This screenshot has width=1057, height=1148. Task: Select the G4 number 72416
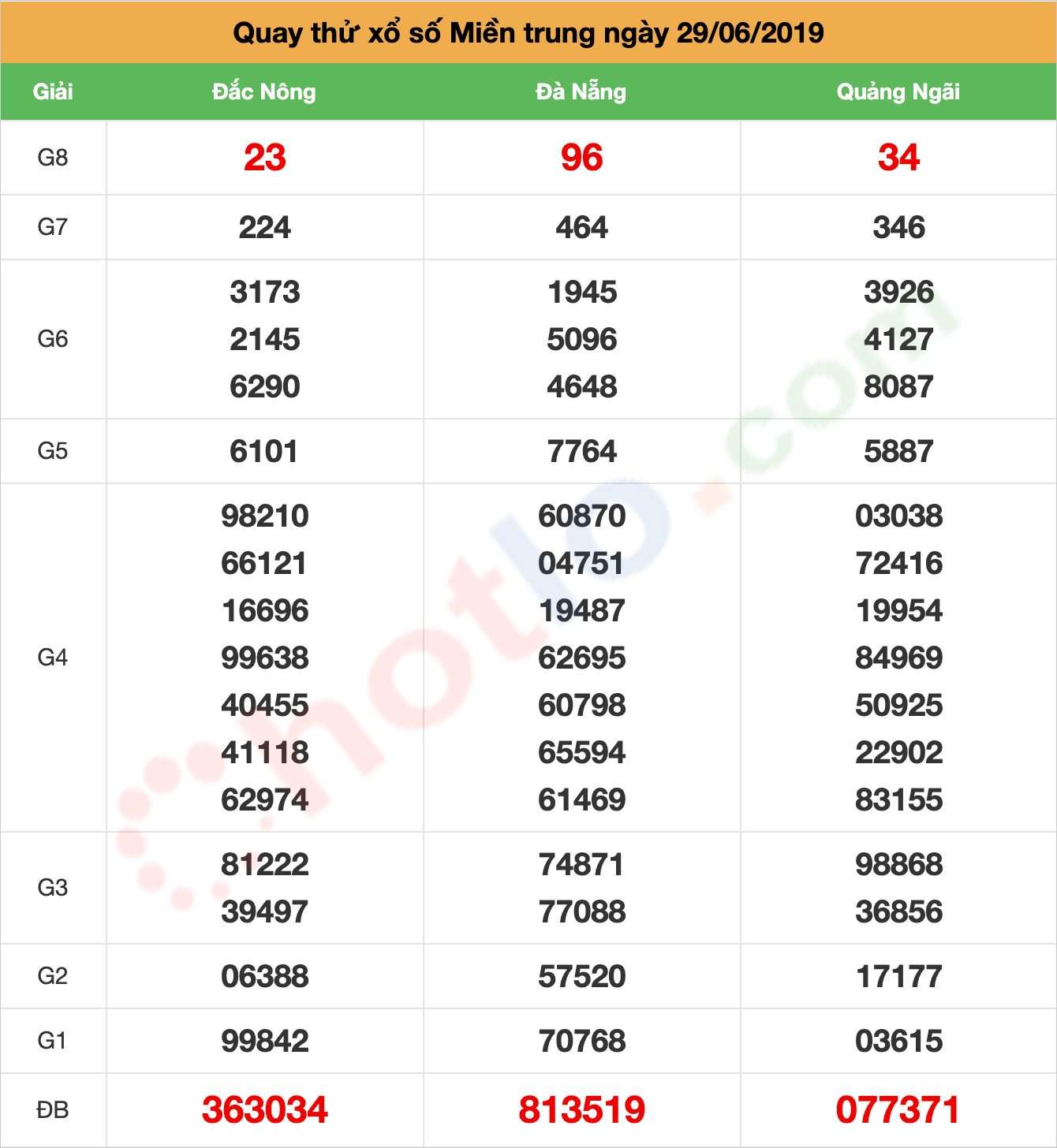click(x=899, y=564)
